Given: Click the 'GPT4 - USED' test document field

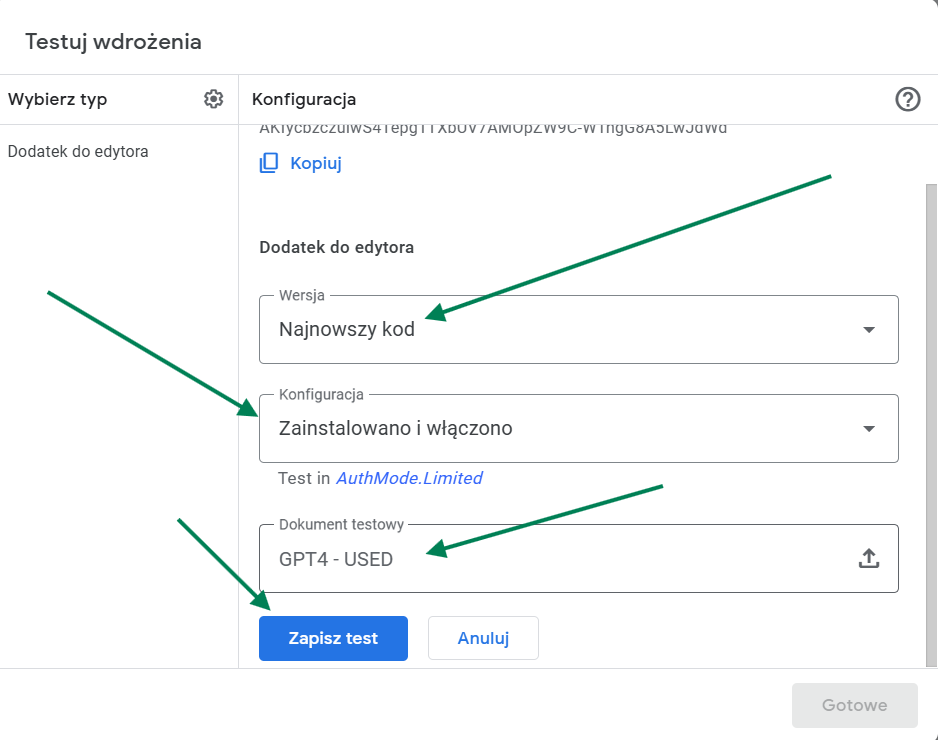Looking at the screenshot, I should pyautogui.click(x=336, y=559).
